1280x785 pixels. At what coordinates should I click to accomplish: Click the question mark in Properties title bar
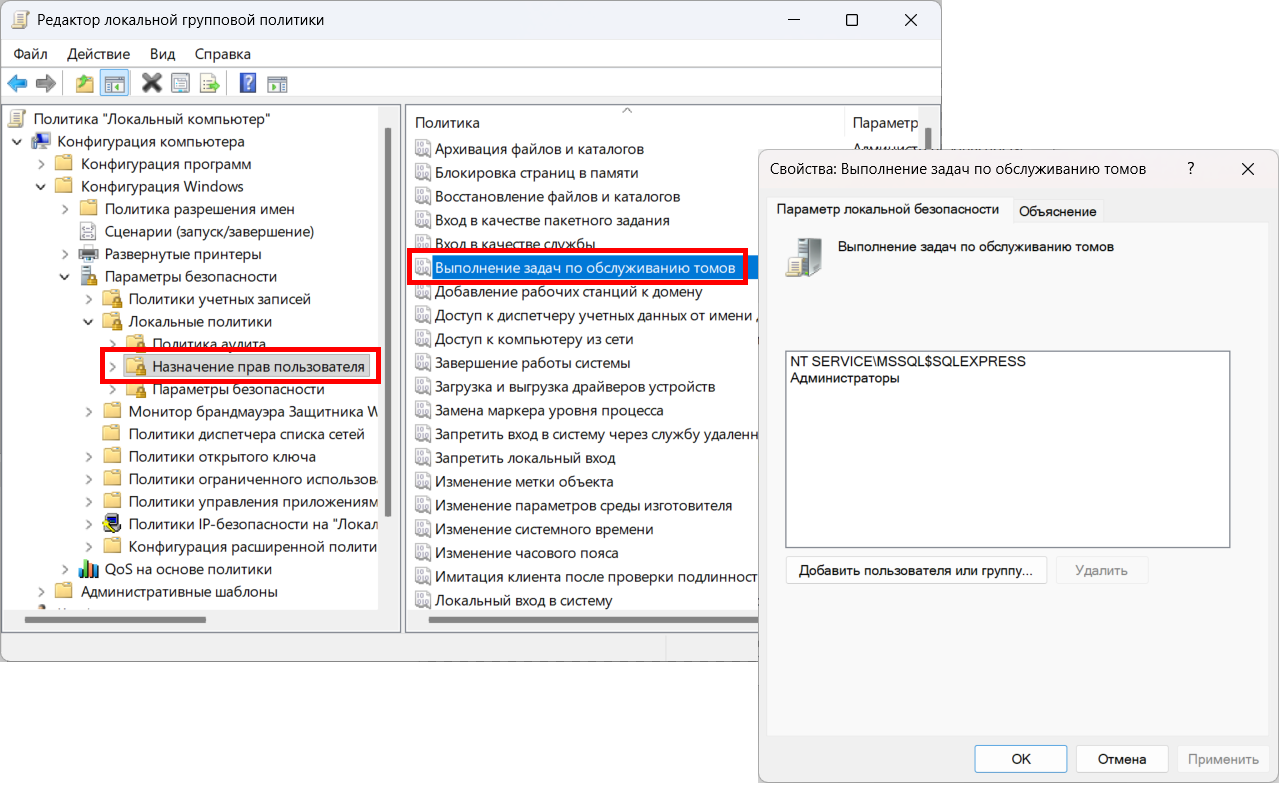(x=1190, y=169)
